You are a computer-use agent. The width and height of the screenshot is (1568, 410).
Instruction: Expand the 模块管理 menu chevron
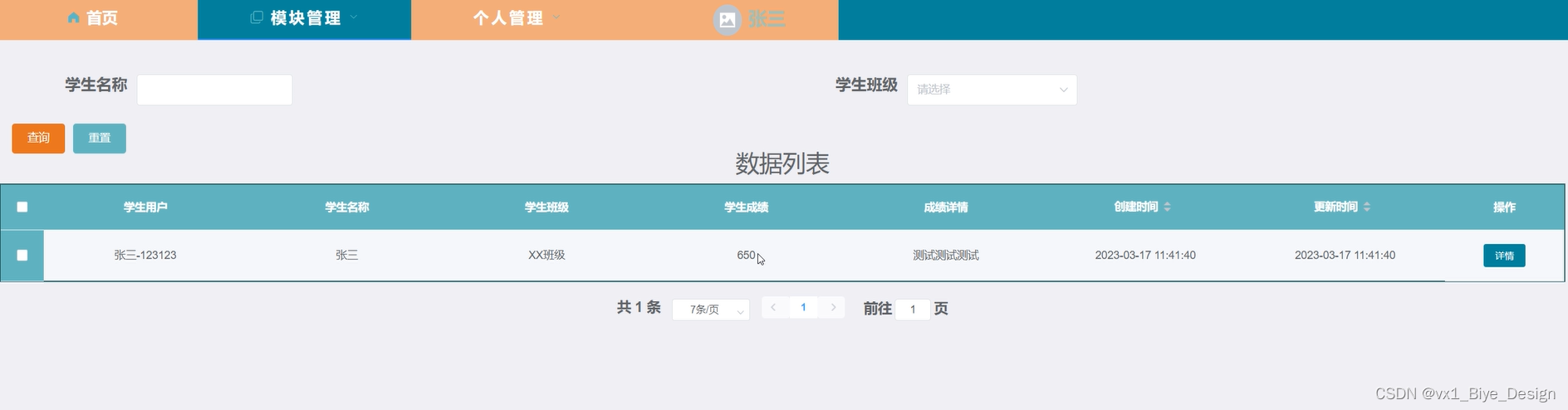click(x=354, y=17)
